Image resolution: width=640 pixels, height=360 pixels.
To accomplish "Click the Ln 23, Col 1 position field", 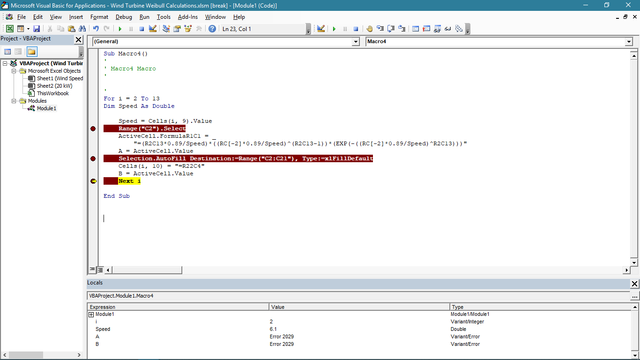I will pyautogui.click(x=263, y=29).
